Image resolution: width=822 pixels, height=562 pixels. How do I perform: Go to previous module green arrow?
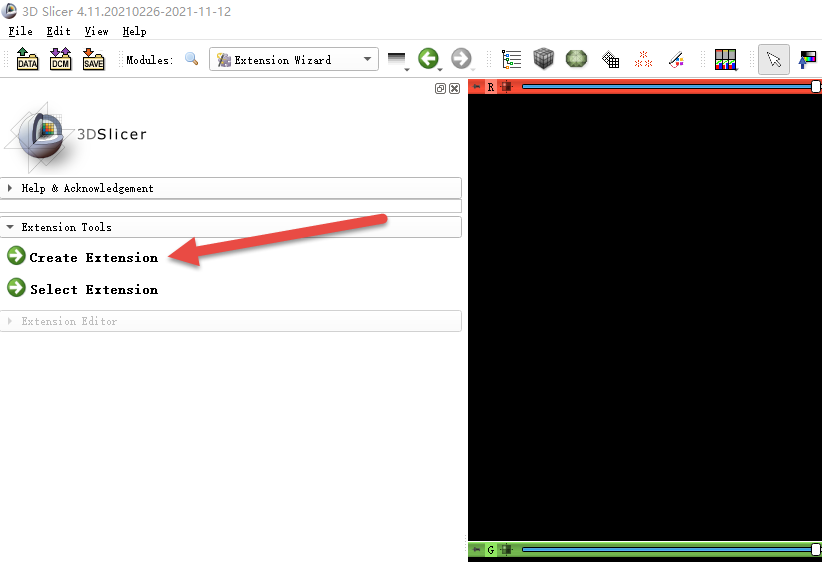429,59
